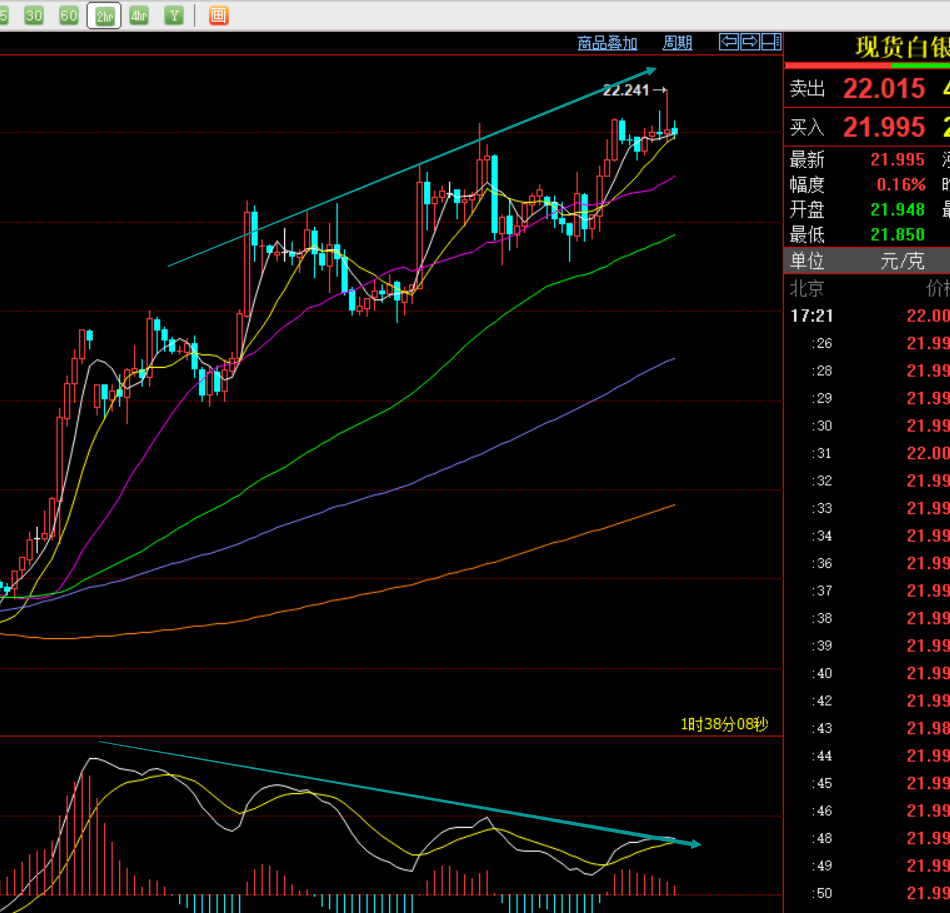Open the 周期 period menu
This screenshot has height=913, width=950.
pyautogui.click(x=677, y=43)
